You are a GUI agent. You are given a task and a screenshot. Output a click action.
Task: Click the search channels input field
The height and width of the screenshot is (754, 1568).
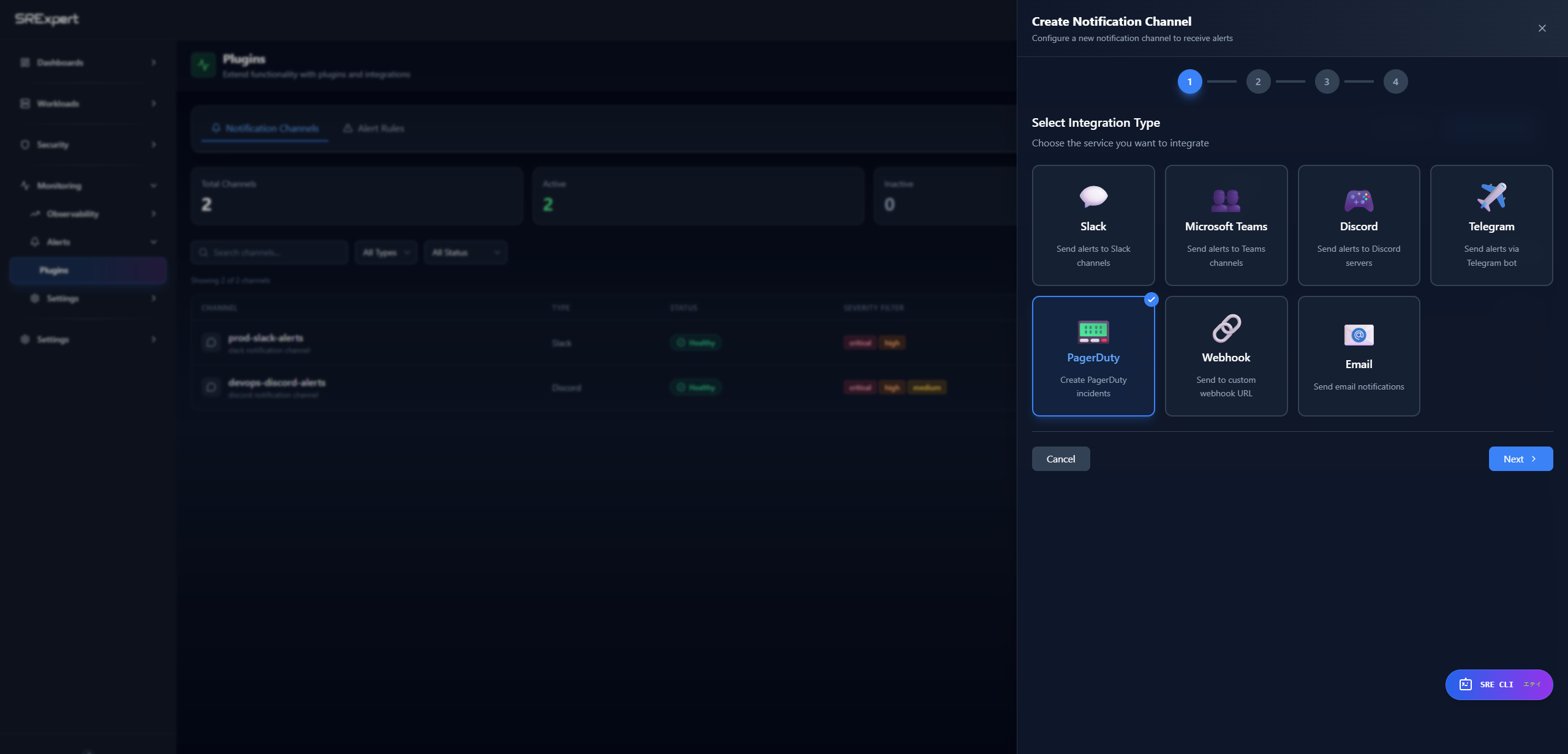click(269, 252)
